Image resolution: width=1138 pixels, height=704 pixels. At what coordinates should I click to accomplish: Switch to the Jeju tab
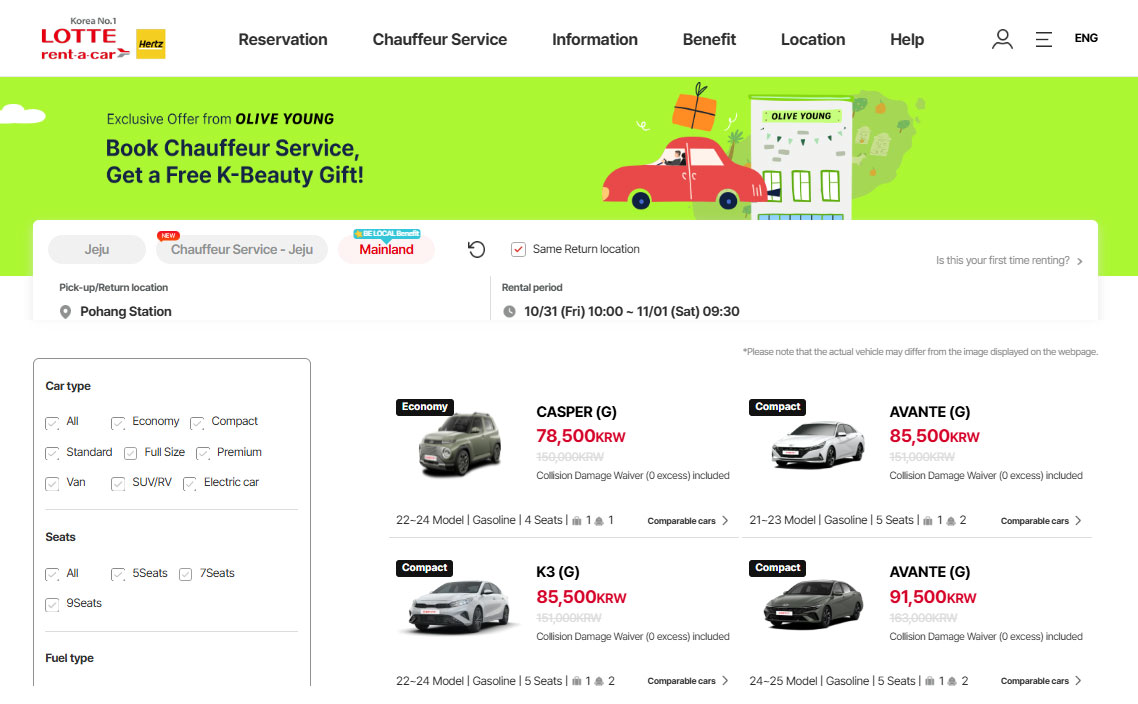[x=97, y=250]
